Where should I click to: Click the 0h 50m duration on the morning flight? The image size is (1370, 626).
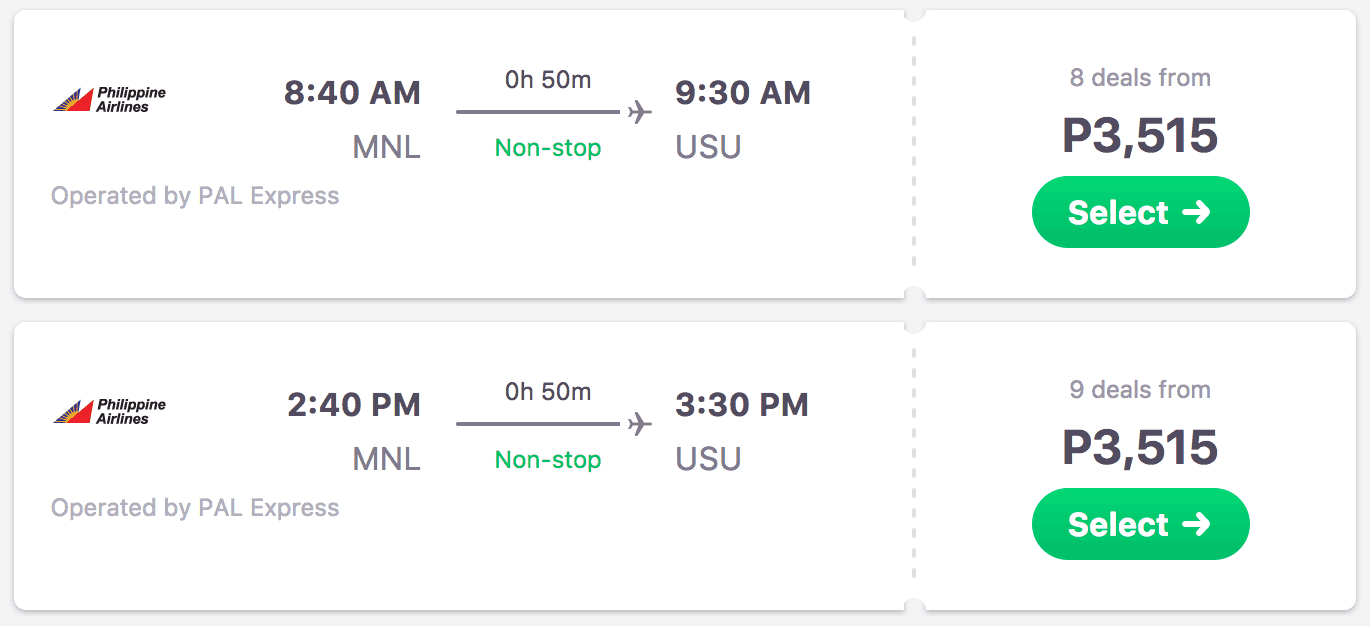(546, 80)
